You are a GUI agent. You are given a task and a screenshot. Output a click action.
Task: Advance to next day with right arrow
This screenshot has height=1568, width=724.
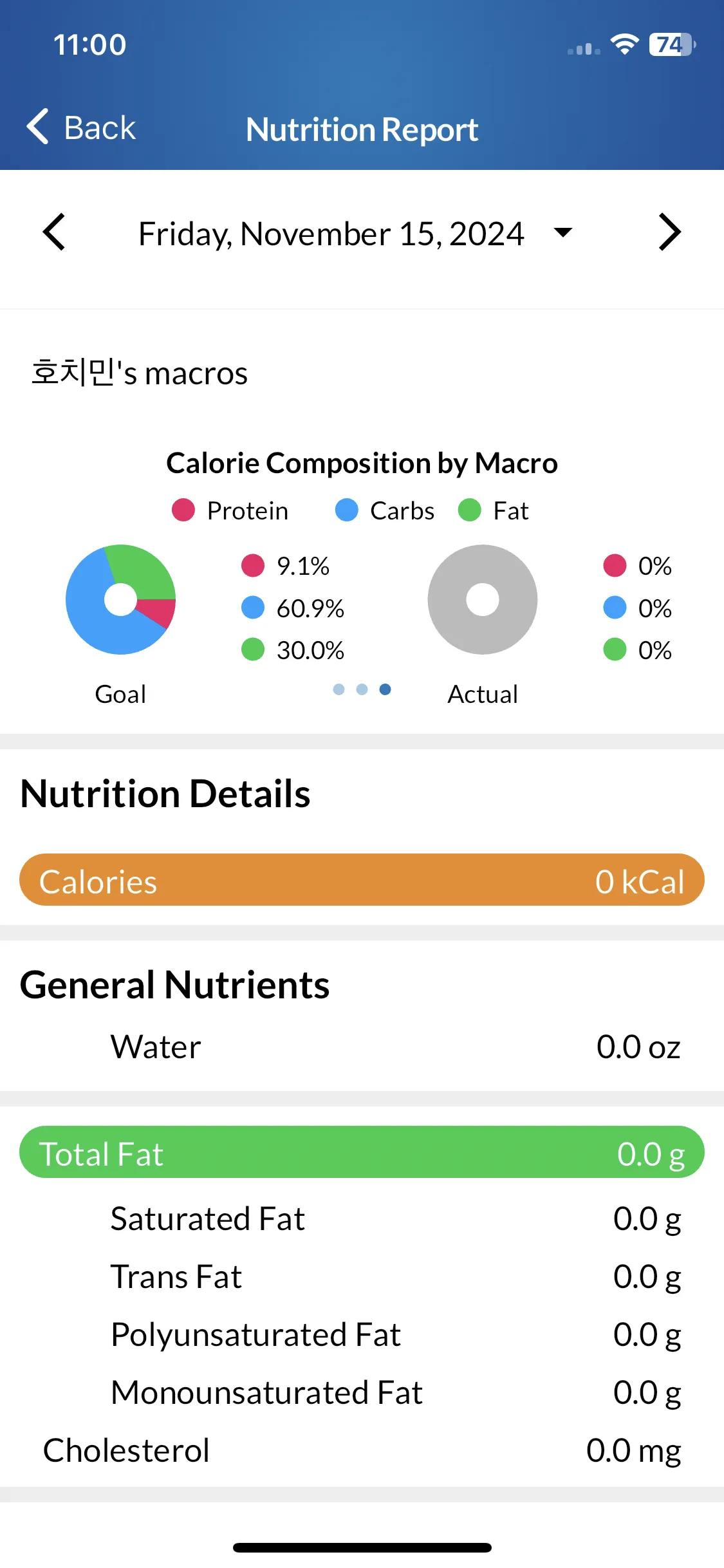click(x=670, y=232)
